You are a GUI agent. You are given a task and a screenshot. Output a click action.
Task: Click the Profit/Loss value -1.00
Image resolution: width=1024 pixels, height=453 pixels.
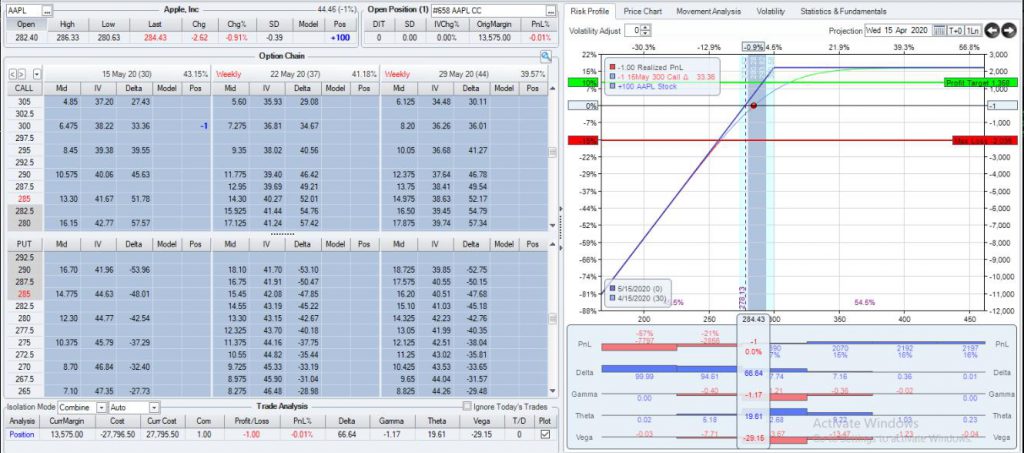tap(252, 434)
